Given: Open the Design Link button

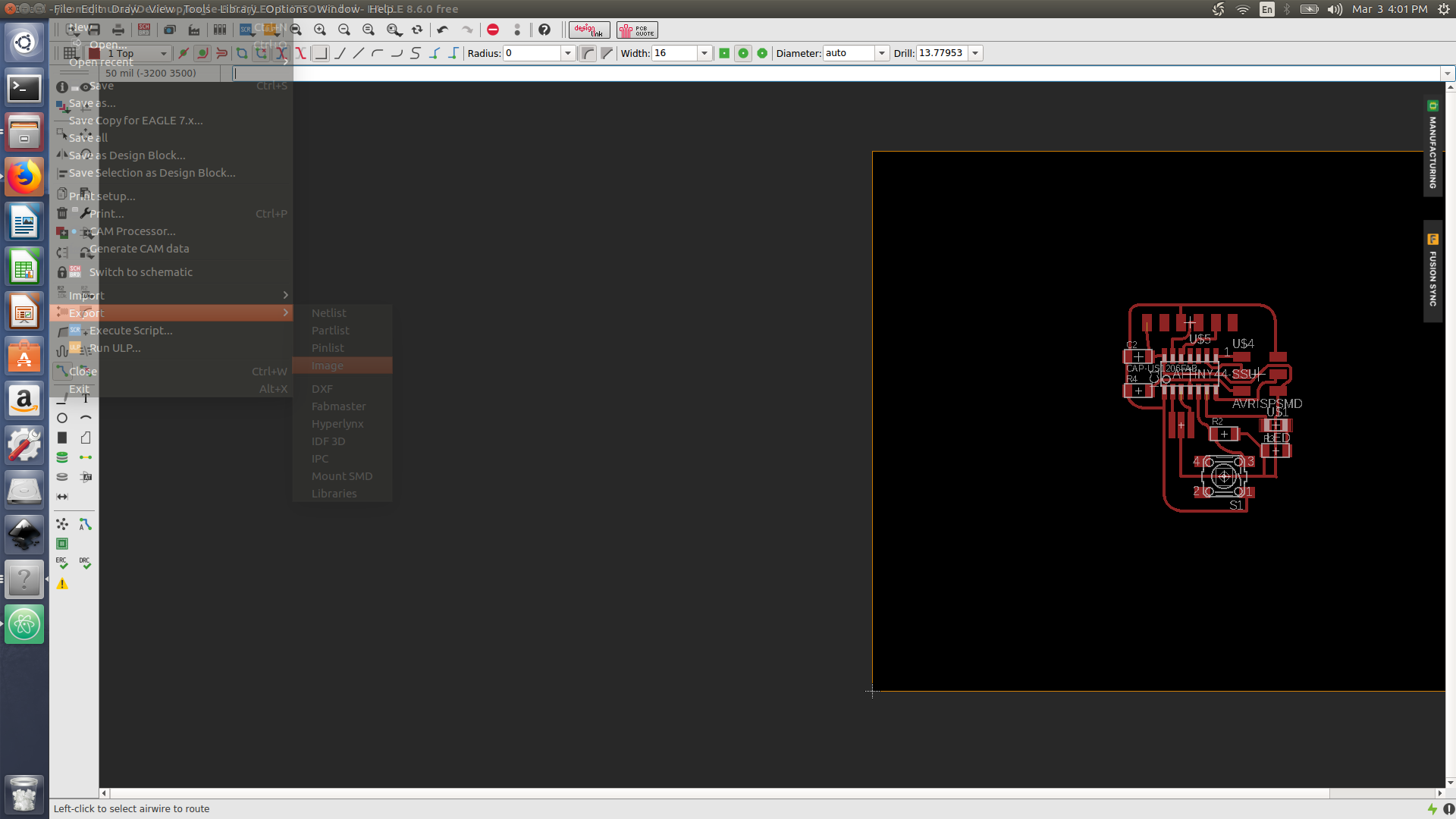Looking at the screenshot, I should click(589, 30).
